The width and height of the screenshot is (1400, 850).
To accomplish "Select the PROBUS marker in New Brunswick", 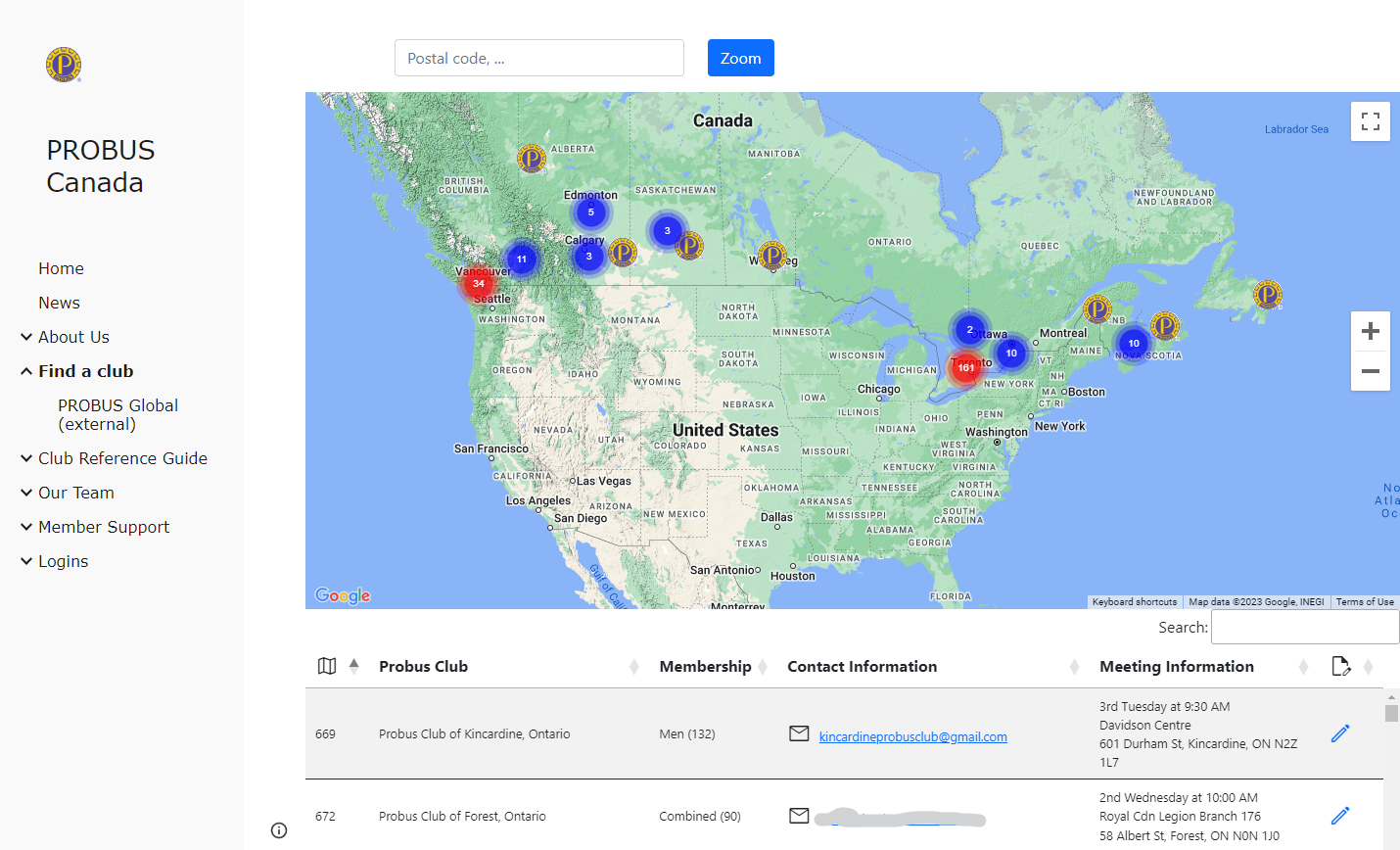I will 1097,309.
